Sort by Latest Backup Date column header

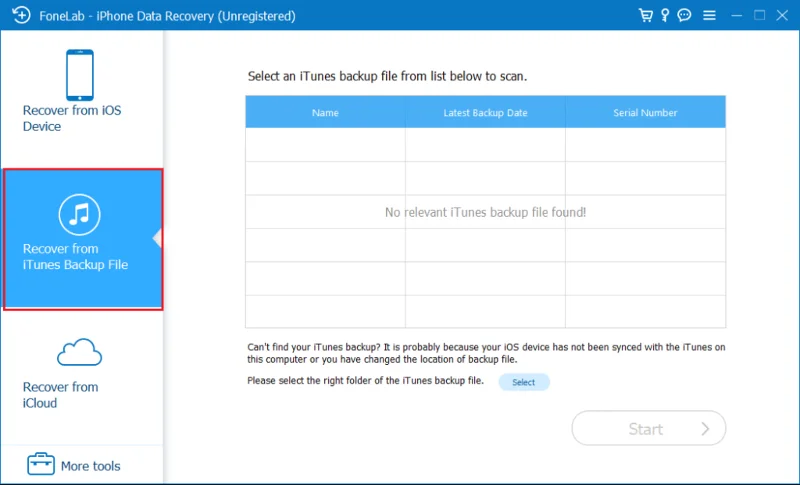coord(485,112)
